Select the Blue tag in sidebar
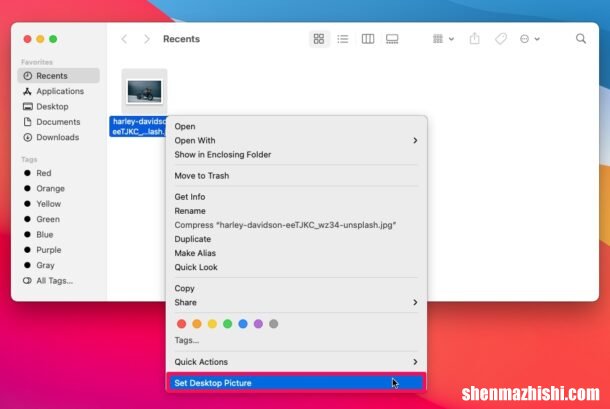This screenshot has width=610, height=409. click(x=58, y=234)
